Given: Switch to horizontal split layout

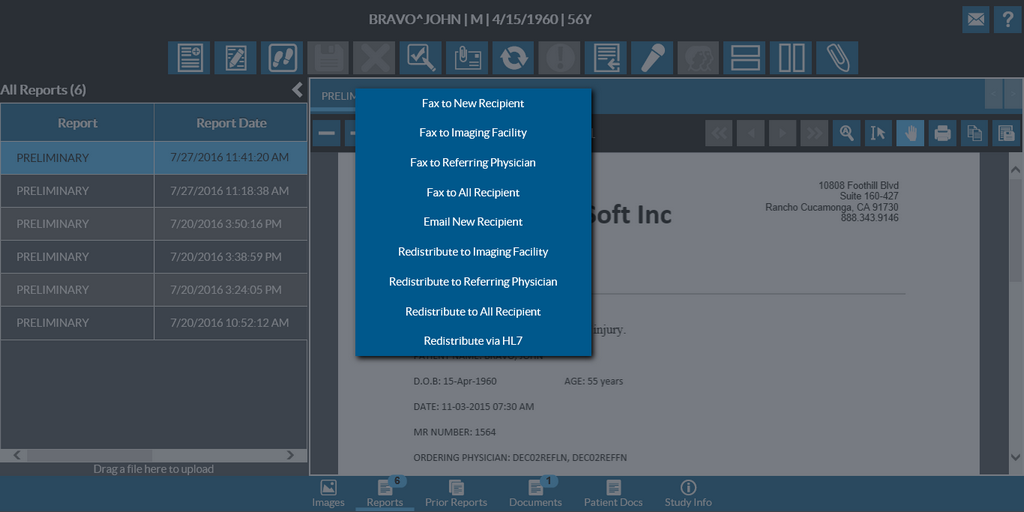Looking at the screenshot, I should (746, 58).
